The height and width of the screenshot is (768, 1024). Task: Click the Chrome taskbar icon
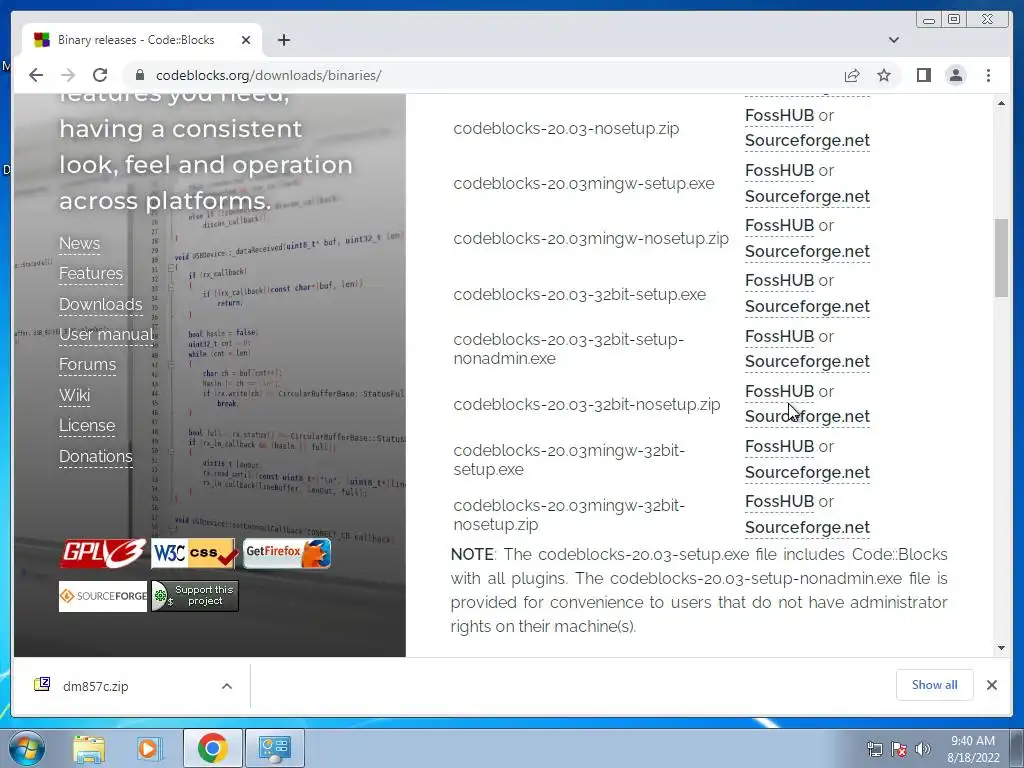click(x=212, y=748)
